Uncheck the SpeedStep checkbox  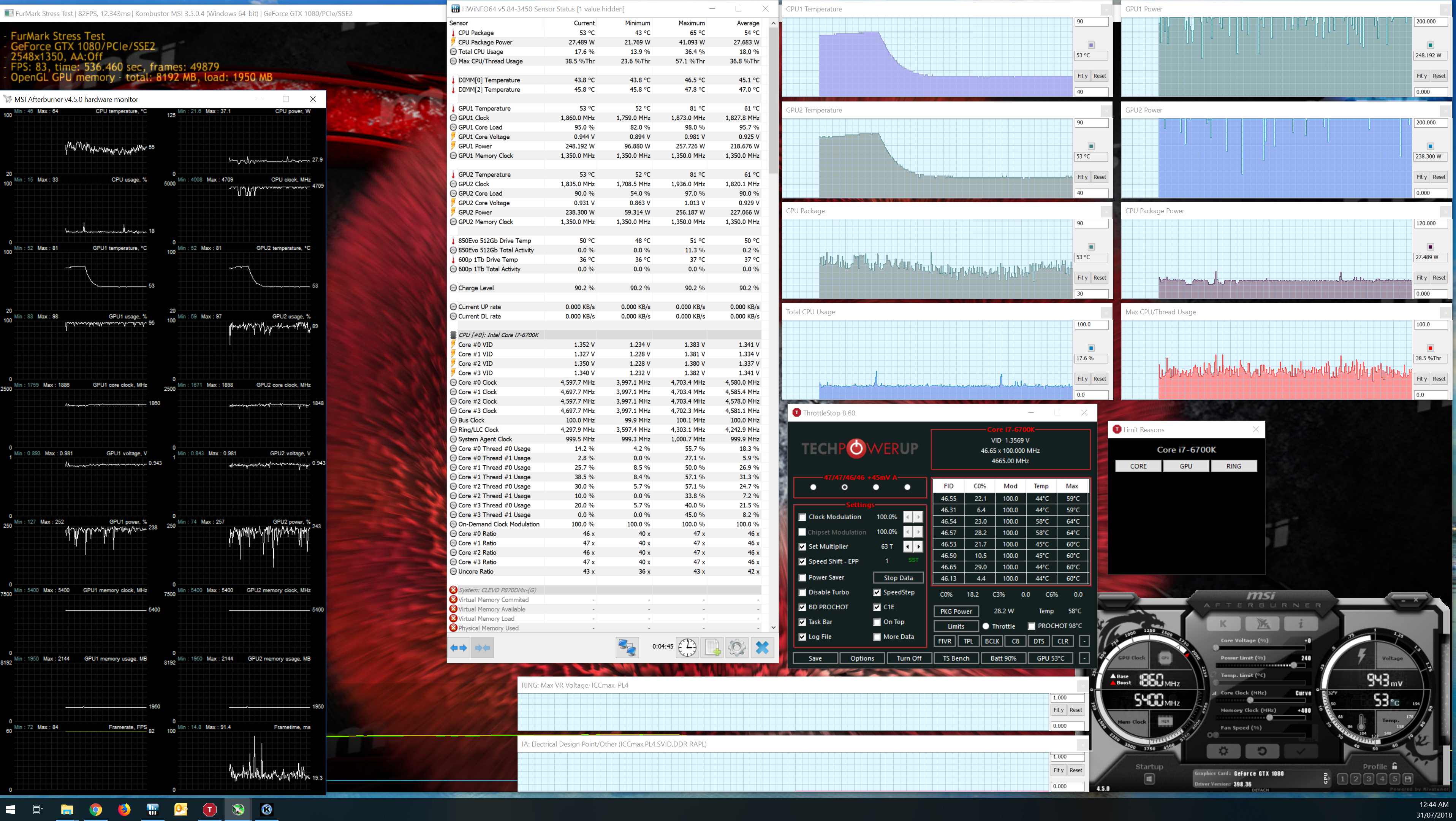click(x=877, y=592)
